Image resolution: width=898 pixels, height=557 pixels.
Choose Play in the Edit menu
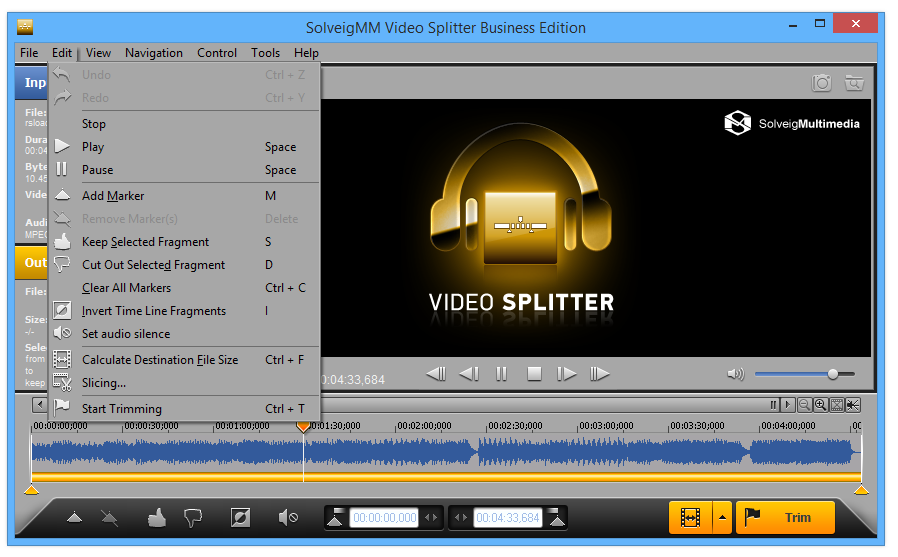click(x=184, y=147)
